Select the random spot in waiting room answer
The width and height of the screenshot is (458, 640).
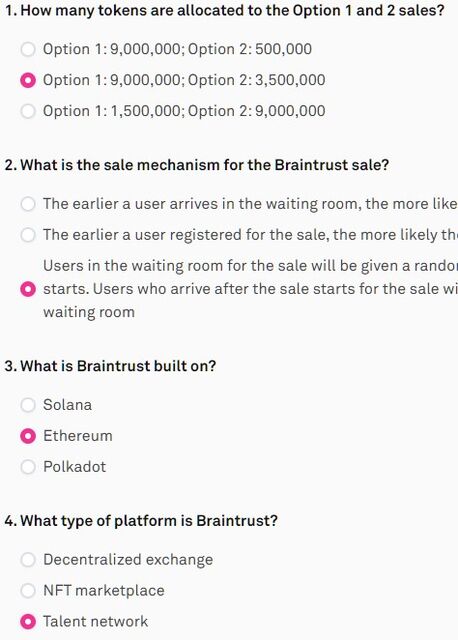28,289
